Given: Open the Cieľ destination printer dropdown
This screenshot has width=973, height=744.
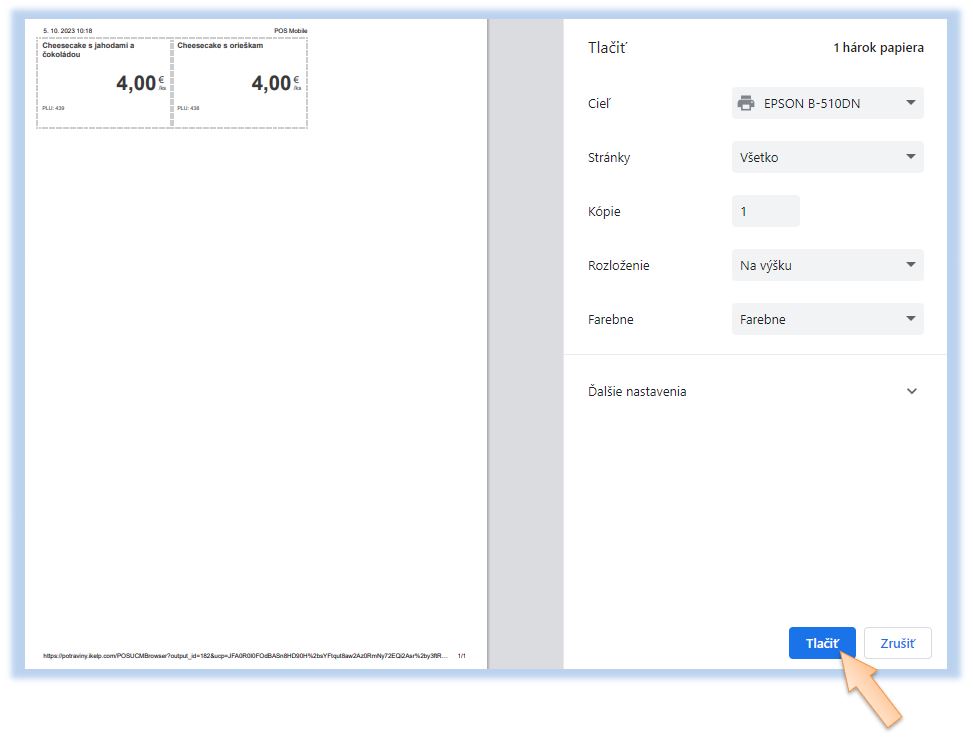Looking at the screenshot, I should tap(827, 103).
